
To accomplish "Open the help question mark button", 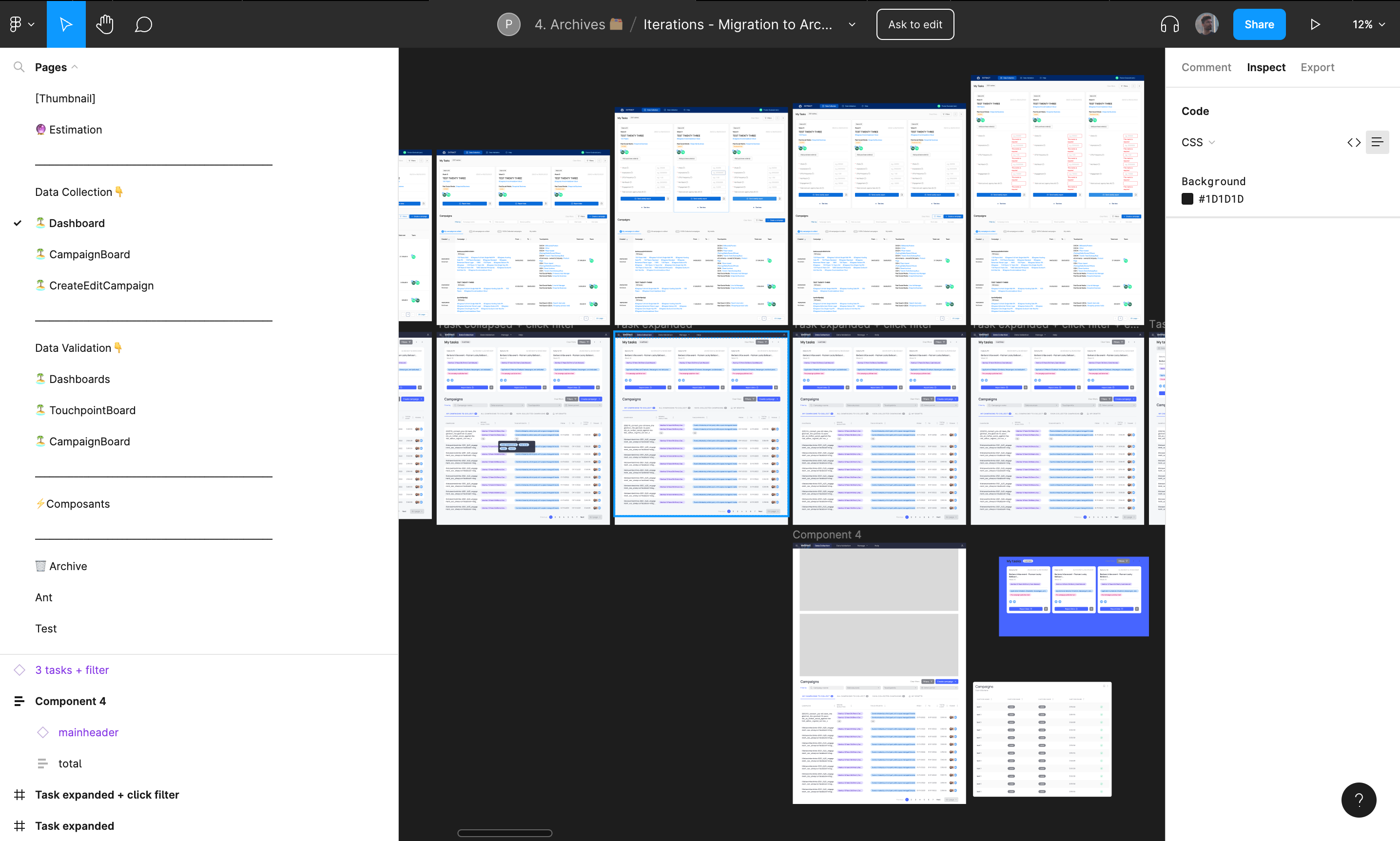I will tap(1358, 800).
